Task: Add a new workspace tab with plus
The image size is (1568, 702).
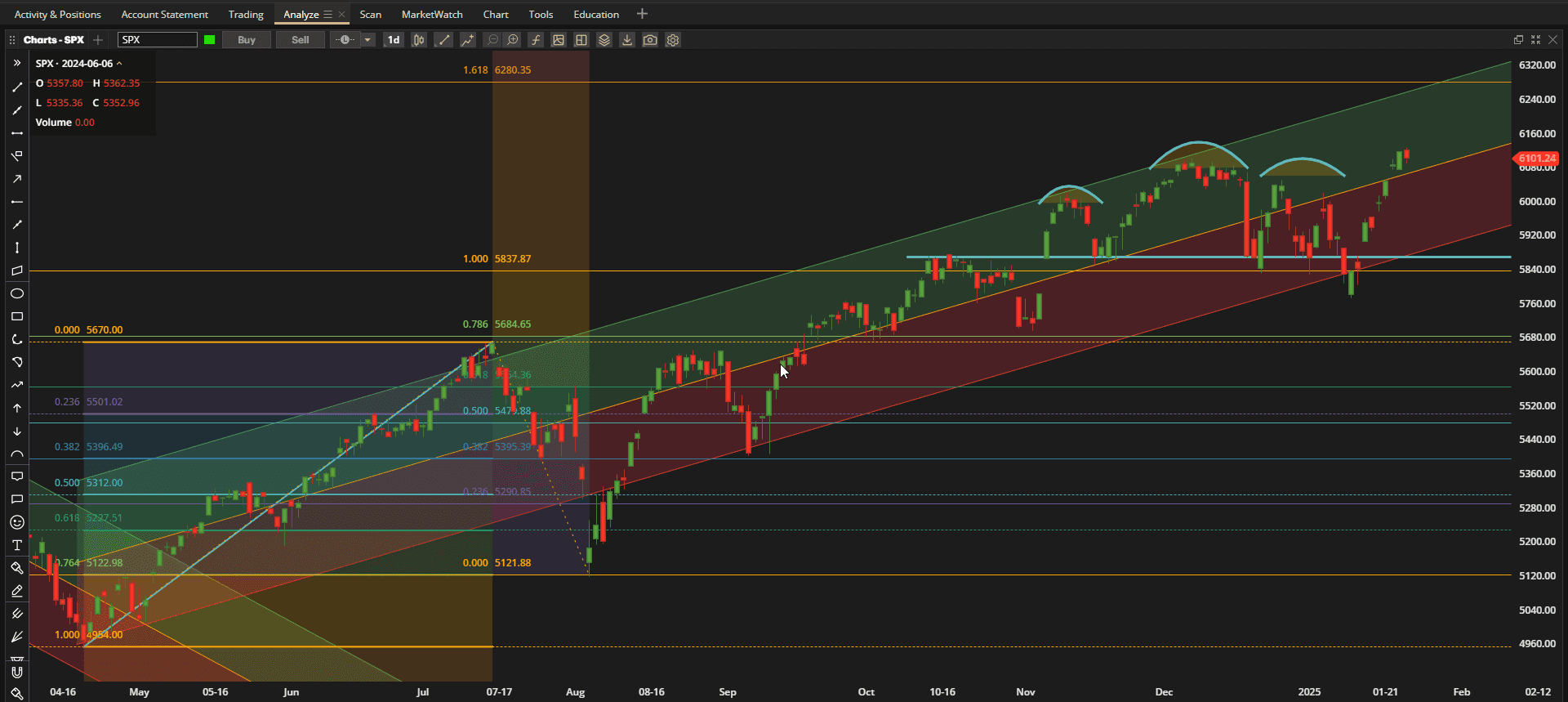Action: 642,14
